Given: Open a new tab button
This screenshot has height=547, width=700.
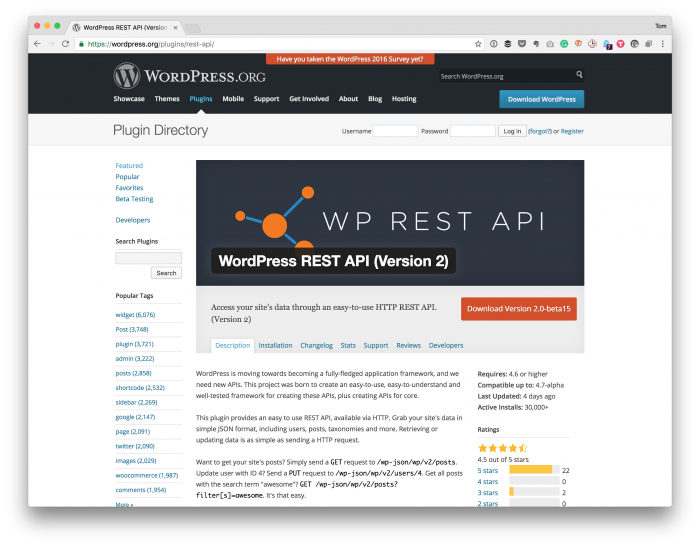Looking at the screenshot, I should 192,28.
